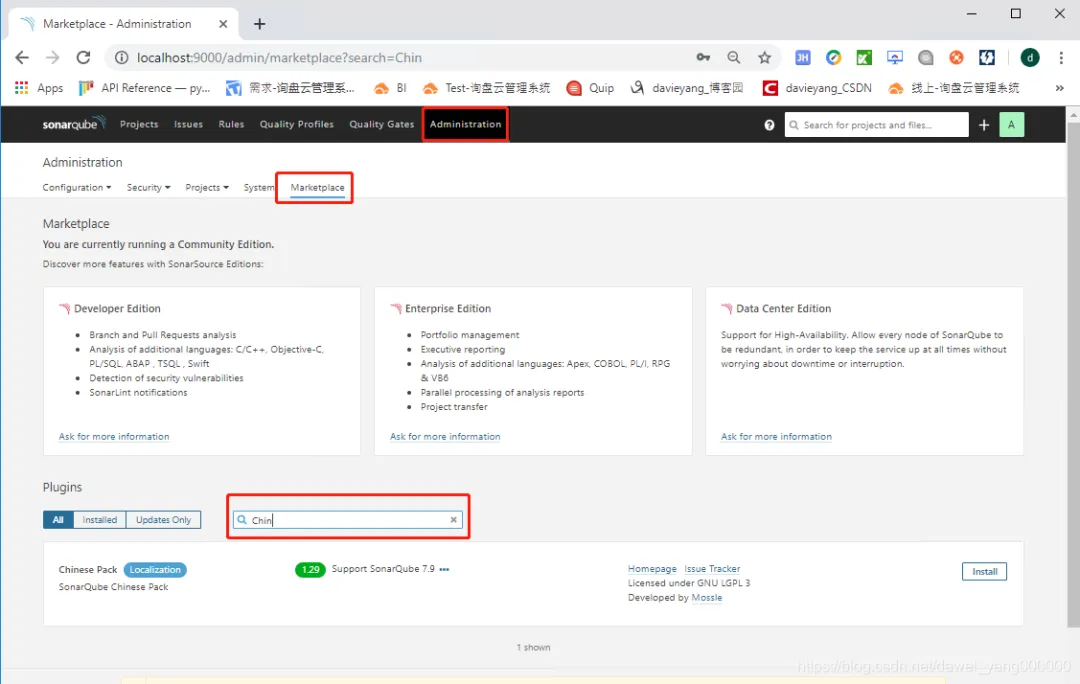
Task: Go back with browser back arrow
Action: click(x=22, y=58)
